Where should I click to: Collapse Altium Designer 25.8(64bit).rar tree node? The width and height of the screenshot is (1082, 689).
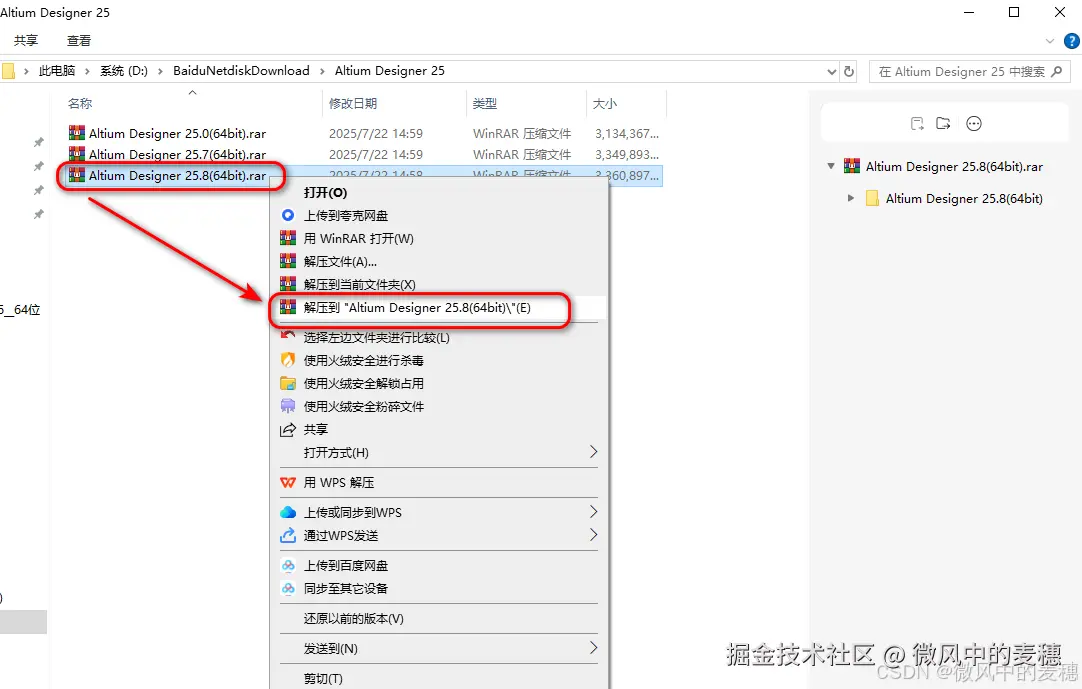click(x=832, y=166)
